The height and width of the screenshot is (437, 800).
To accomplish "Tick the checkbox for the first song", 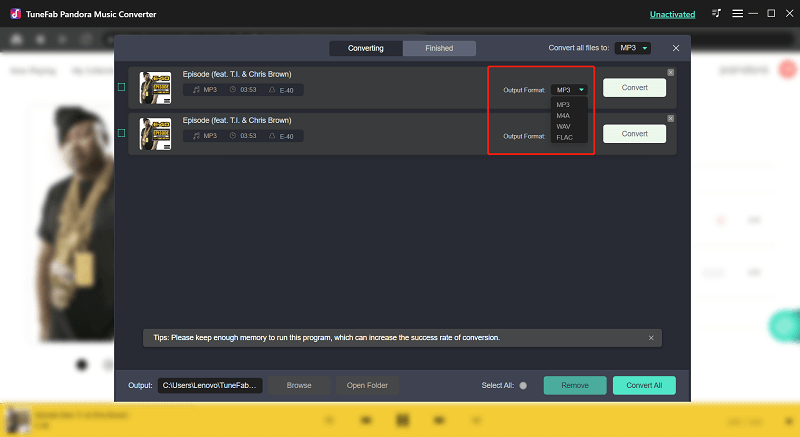I will (x=122, y=88).
